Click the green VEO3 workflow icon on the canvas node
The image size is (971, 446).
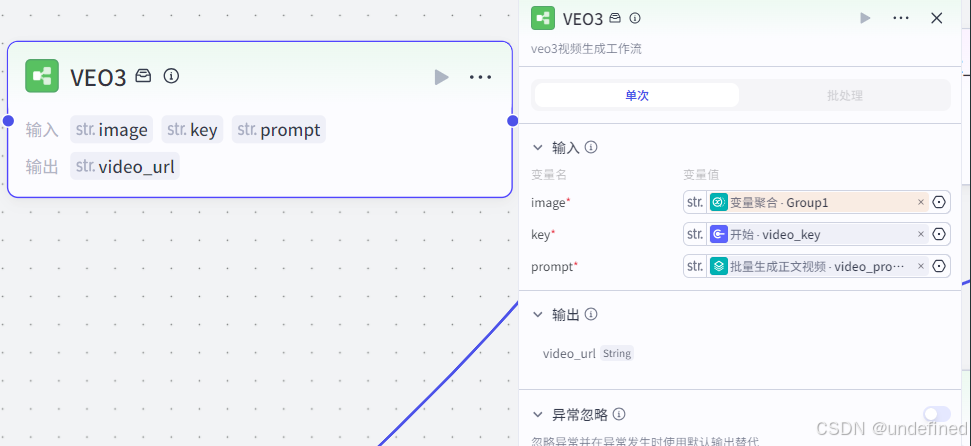(42, 76)
